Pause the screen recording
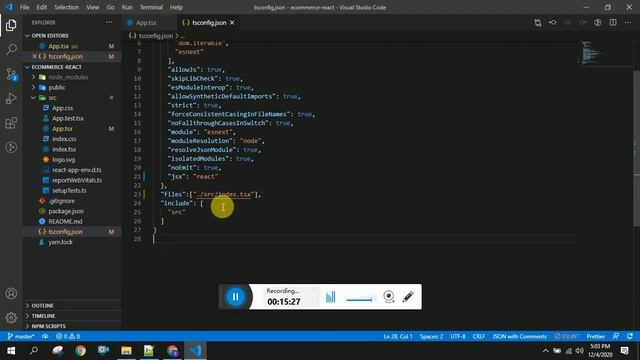 pyautogui.click(x=236, y=297)
